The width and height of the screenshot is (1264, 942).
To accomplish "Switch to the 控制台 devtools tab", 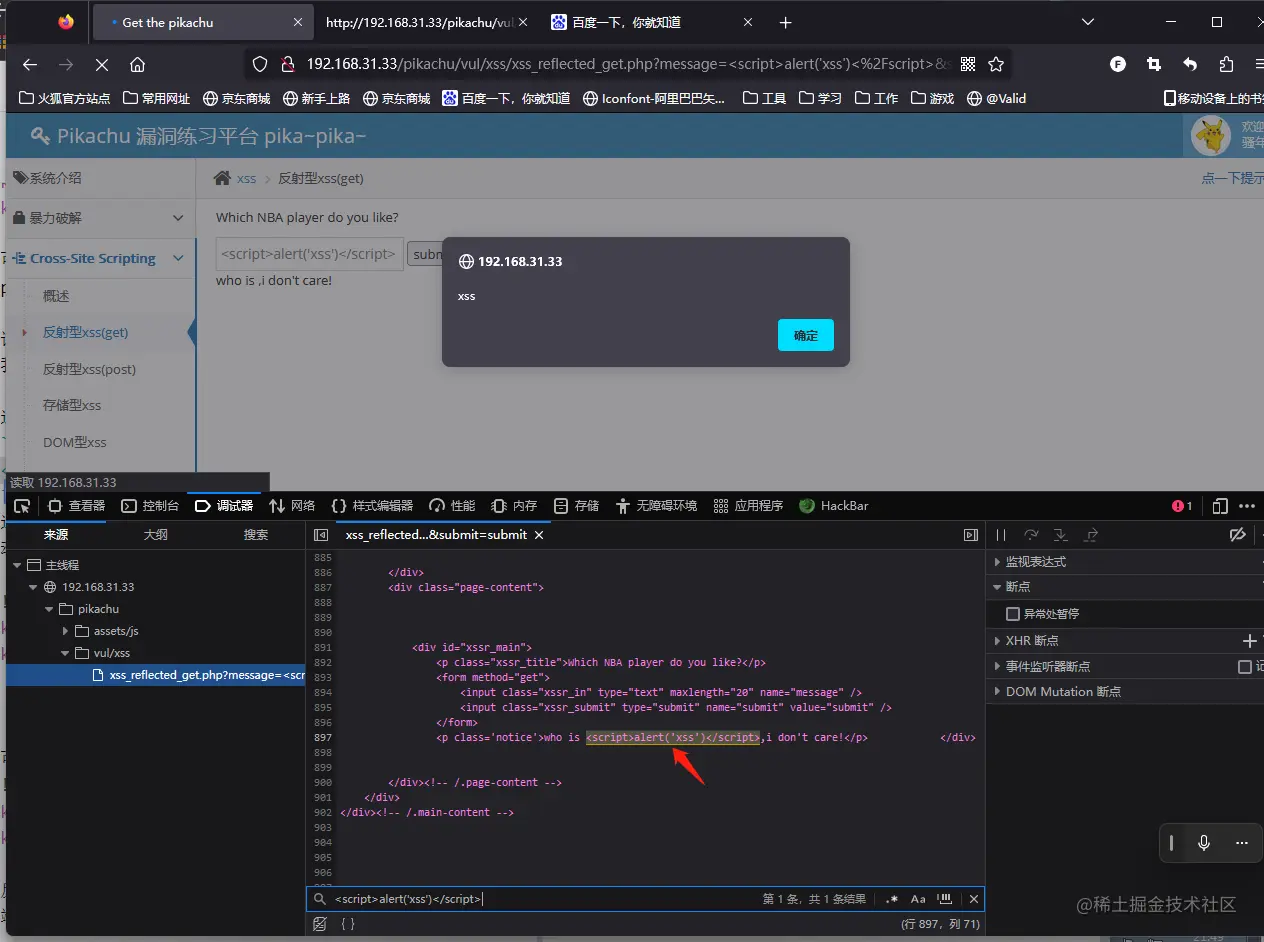I will 151,506.
